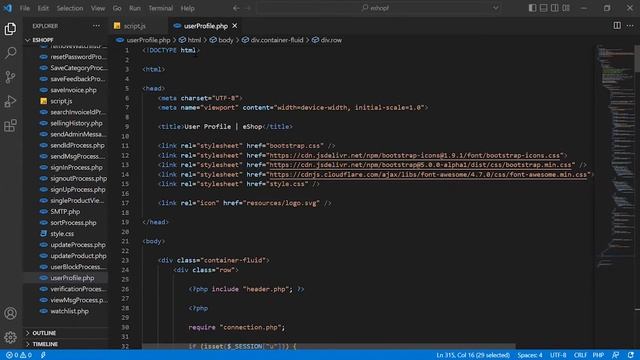Open saveInvoice.php in the explorer
Screen dimensions: 640x360
pyautogui.click(x=73, y=90)
